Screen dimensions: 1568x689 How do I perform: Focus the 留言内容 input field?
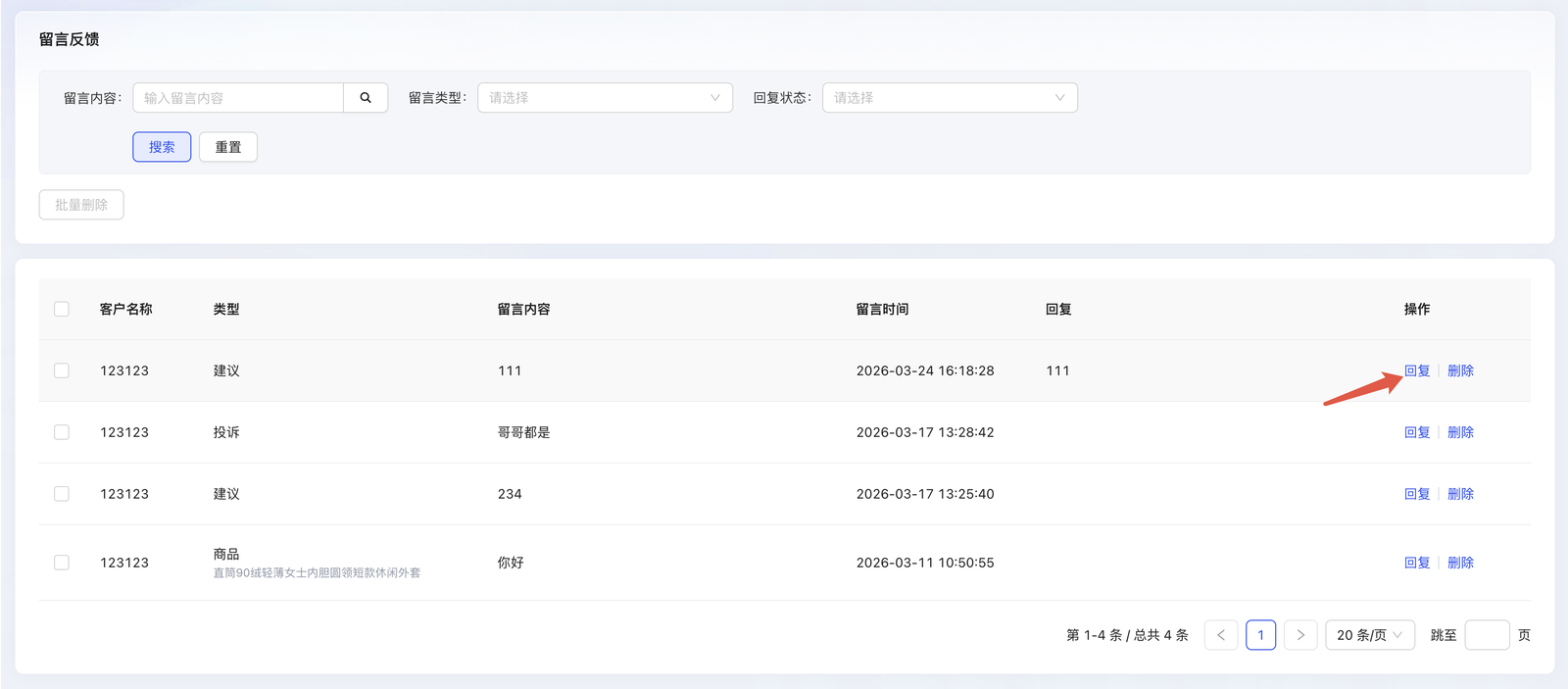(x=238, y=98)
